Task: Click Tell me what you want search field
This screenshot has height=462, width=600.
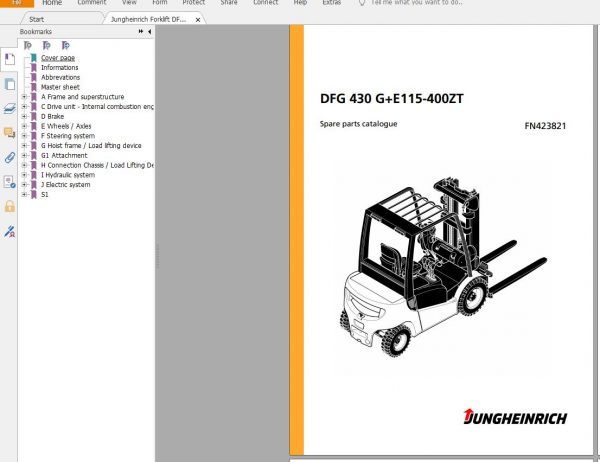Action: [417, 3]
